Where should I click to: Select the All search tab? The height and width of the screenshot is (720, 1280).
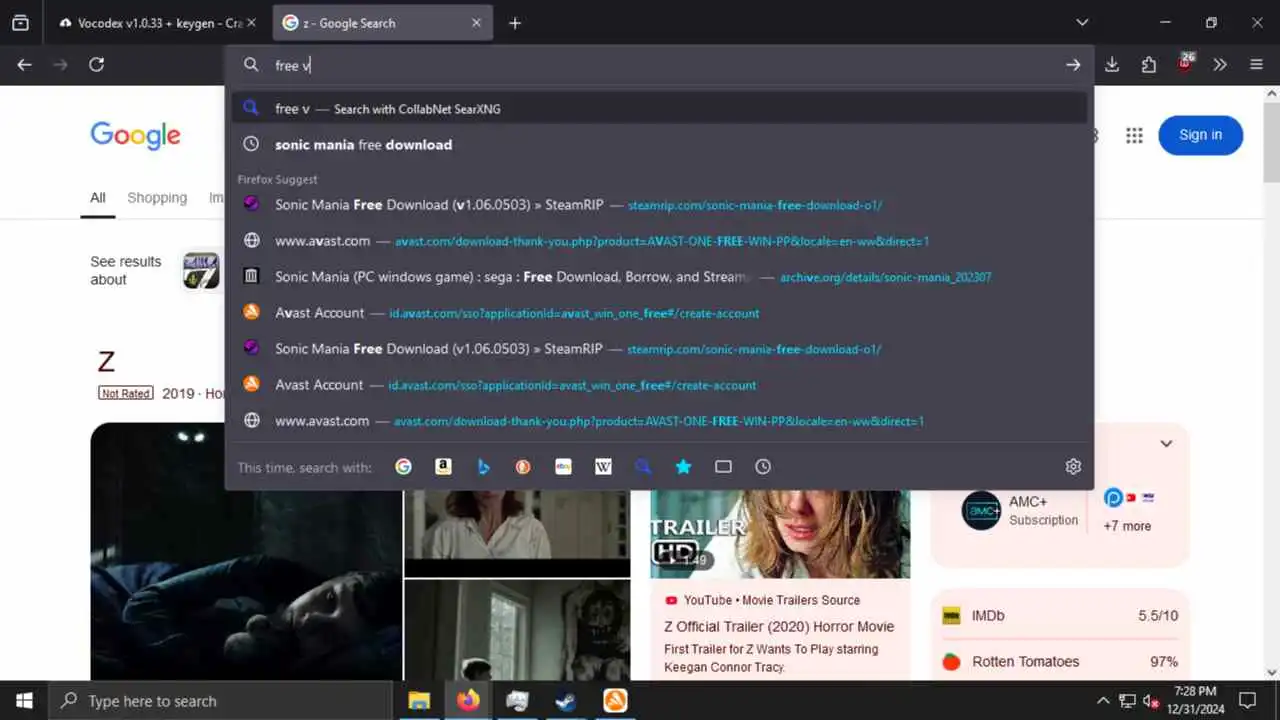tap(98, 198)
